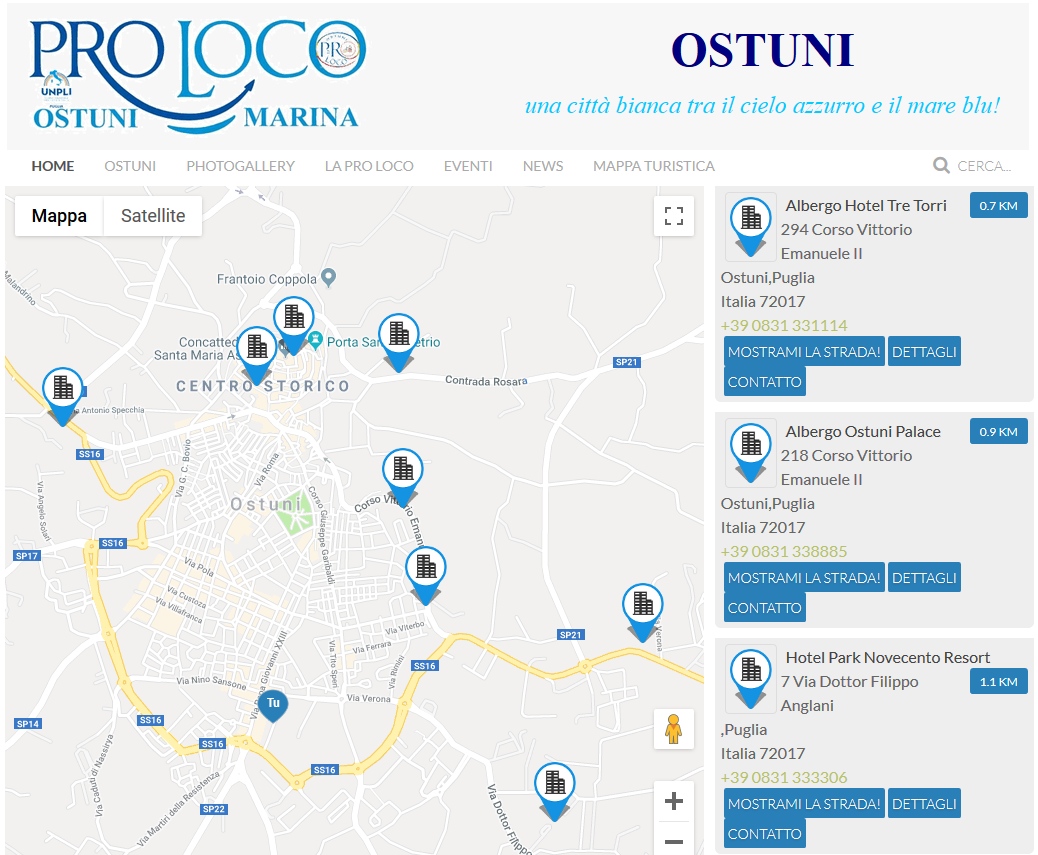
Task: Click the OSTUNI page heading
Action: tap(763, 50)
